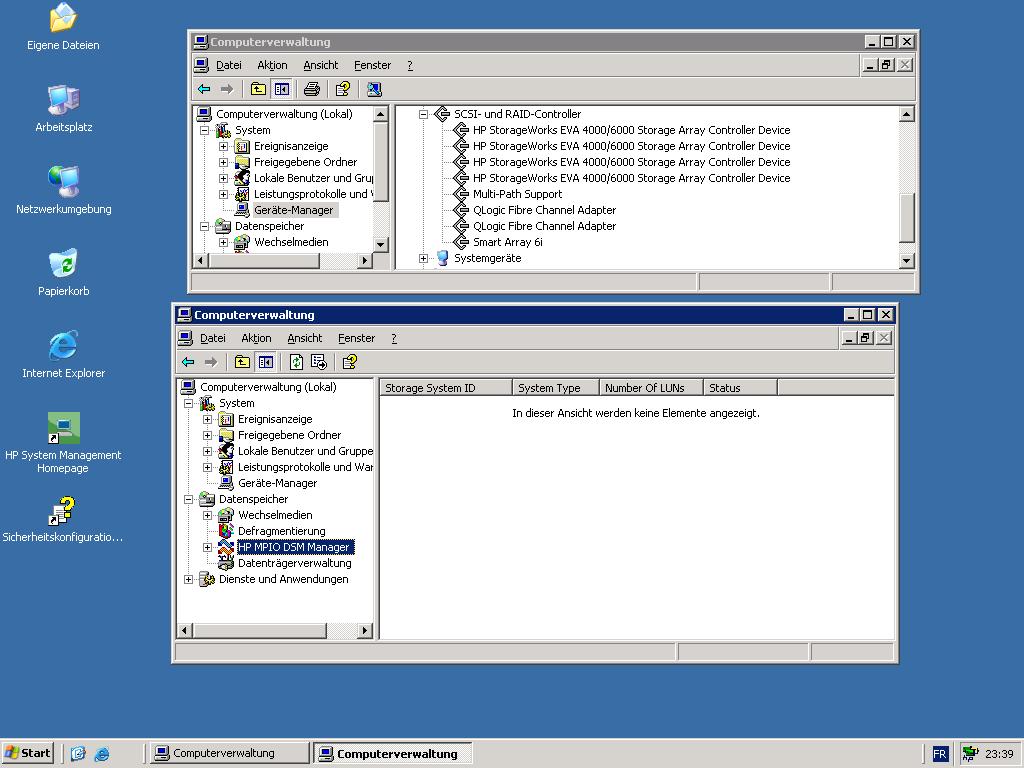Expand Freigegebene Ordner in the upper window tree
Image resolution: width=1024 pixels, height=768 pixels.
[x=223, y=162]
